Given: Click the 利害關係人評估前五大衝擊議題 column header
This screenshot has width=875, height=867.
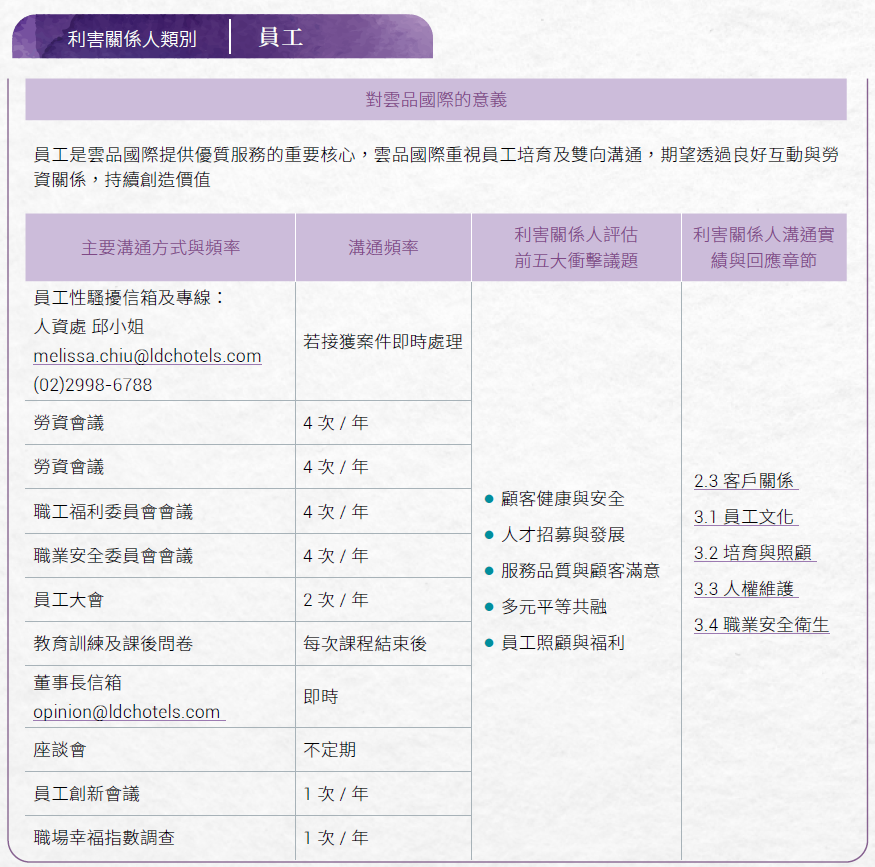Looking at the screenshot, I should point(576,247).
